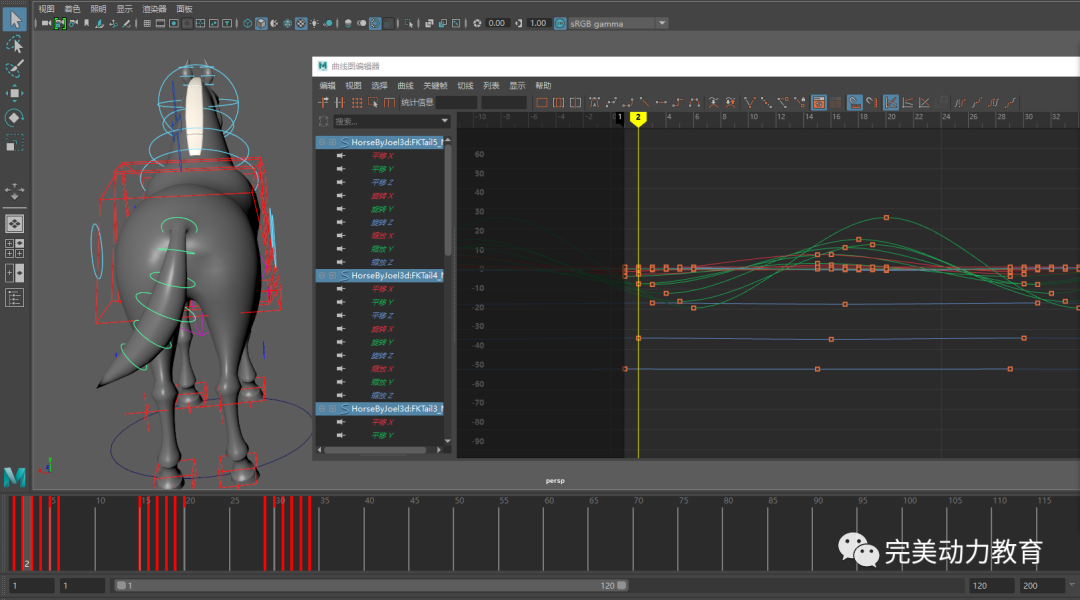Click the 统计信息 first value field
Viewport: 1080px width, 600px height.
456,102
